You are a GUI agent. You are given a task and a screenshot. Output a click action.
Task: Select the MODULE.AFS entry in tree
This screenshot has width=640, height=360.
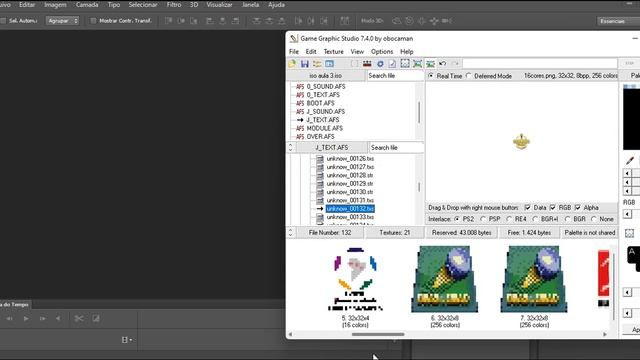pyautogui.click(x=324, y=128)
